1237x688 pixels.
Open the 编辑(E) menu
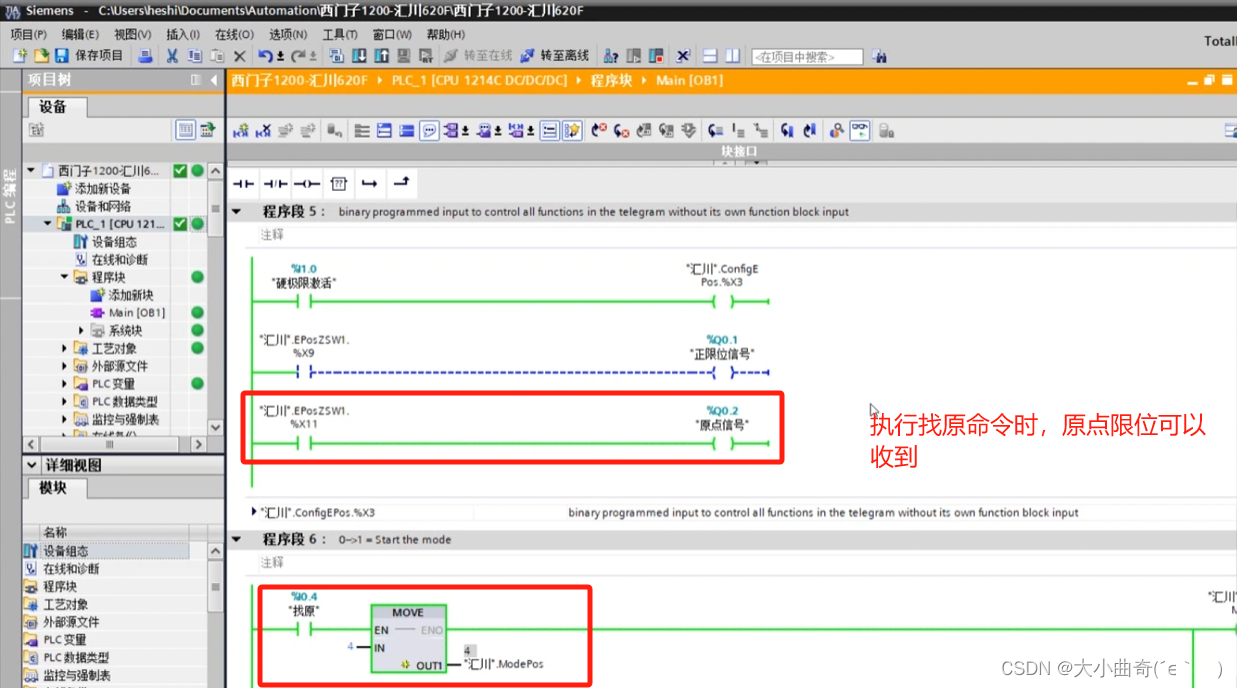tap(81, 34)
